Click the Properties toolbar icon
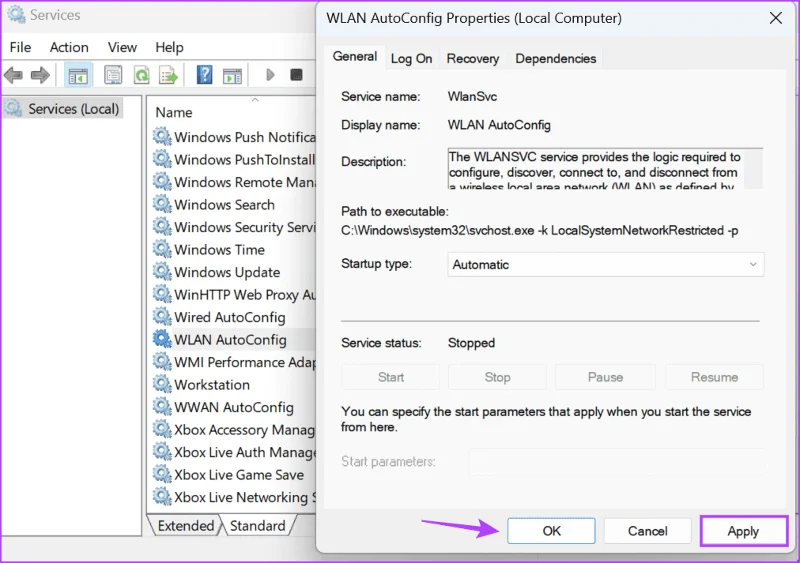This screenshot has width=800, height=563. (113, 76)
